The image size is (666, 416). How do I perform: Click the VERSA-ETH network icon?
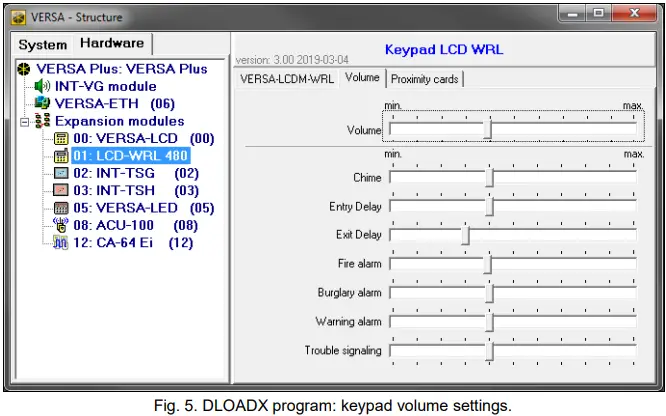tap(42, 103)
